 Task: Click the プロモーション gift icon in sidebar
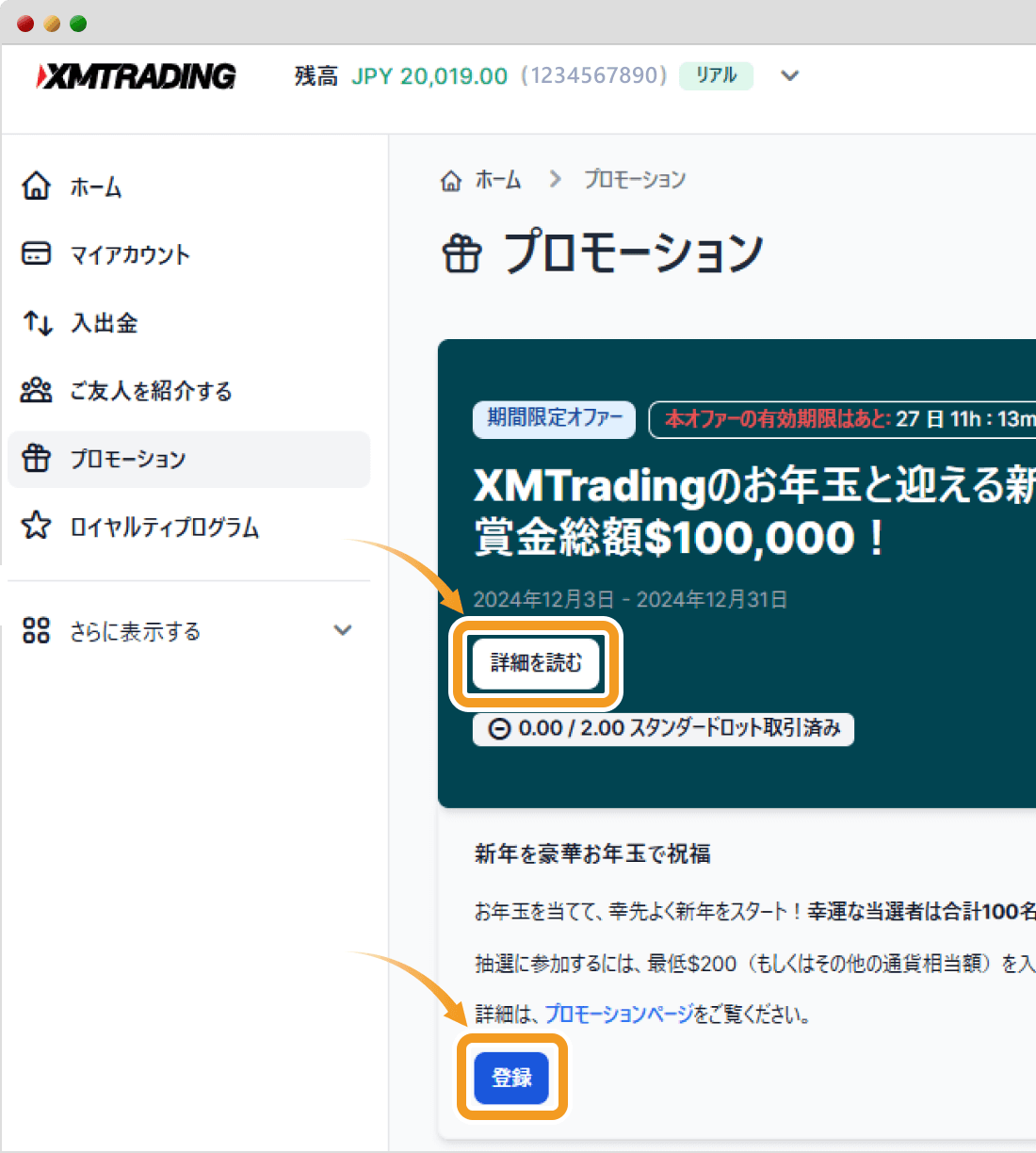coord(36,458)
